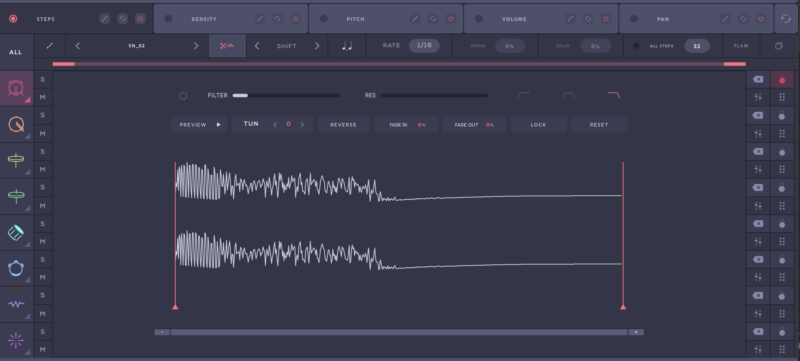800x361 pixels.
Task: Click the Flam button
Action: pos(741,46)
